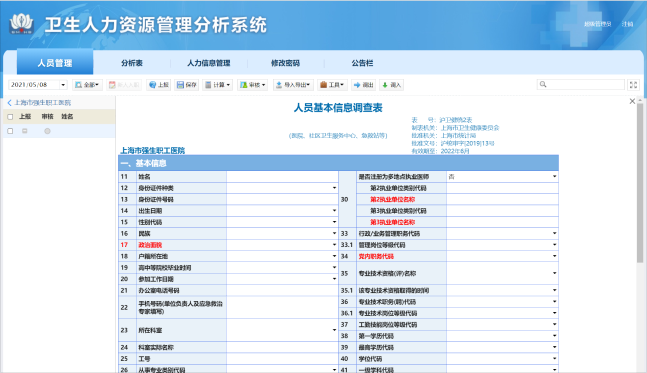Click the 上报 report toolbar button
The height and width of the screenshot is (373, 647).
pyautogui.click(x=158, y=85)
